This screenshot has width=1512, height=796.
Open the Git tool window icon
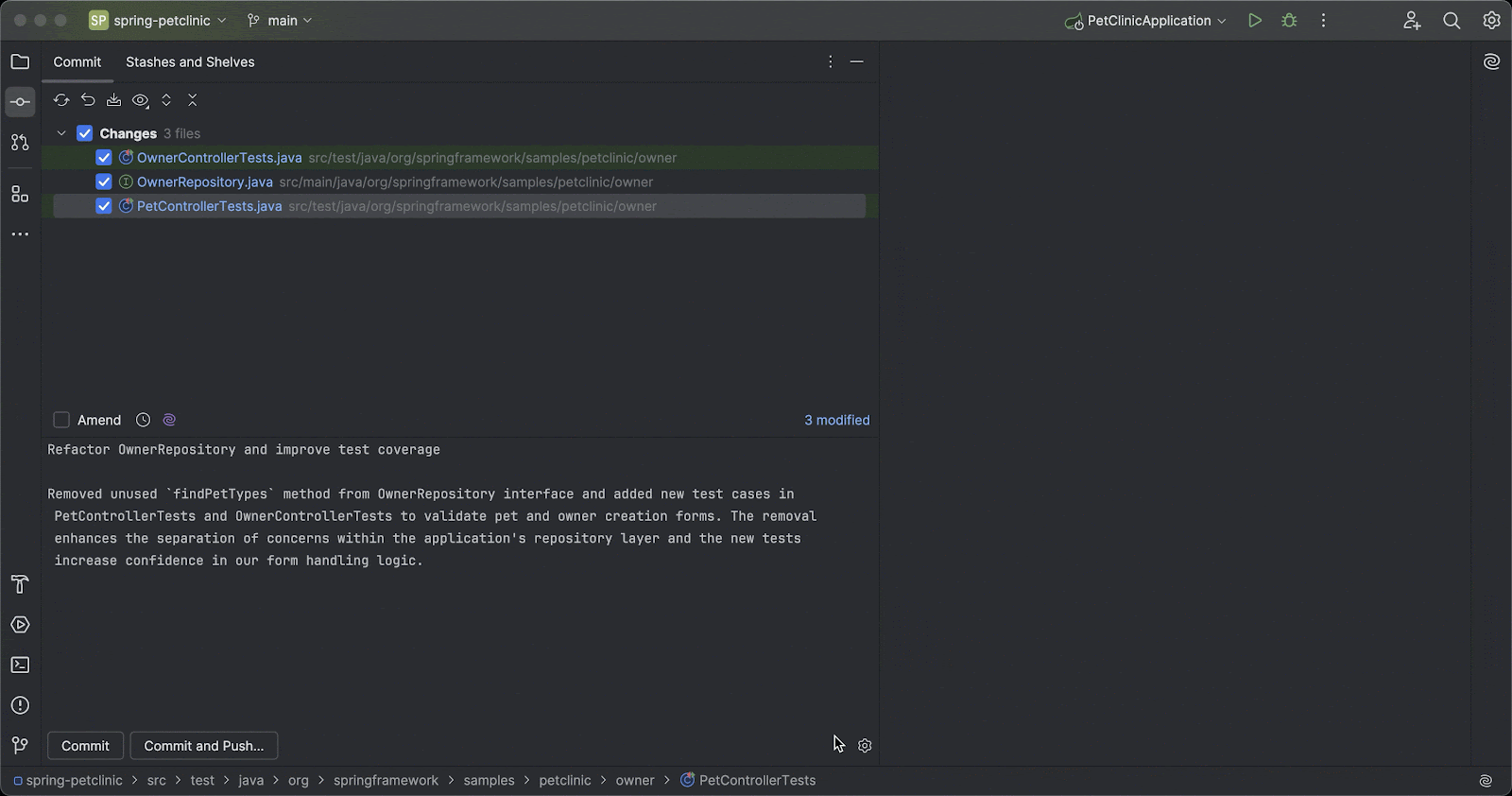point(20,746)
